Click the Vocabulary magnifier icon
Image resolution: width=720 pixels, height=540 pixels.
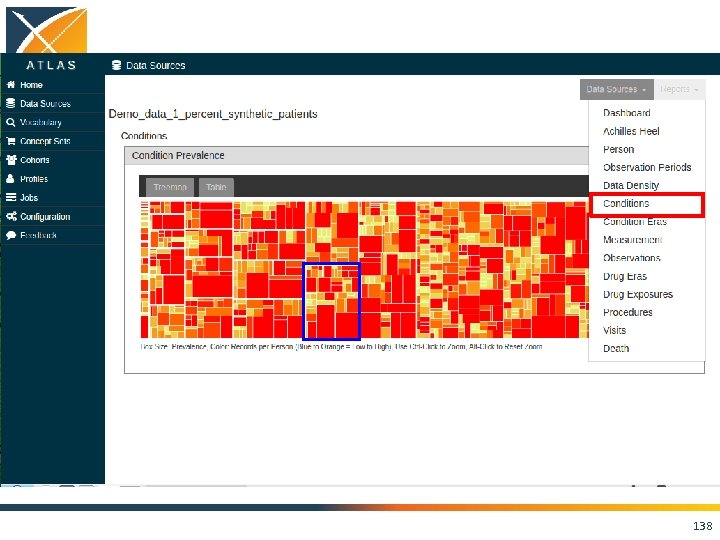[x=11, y=122]
